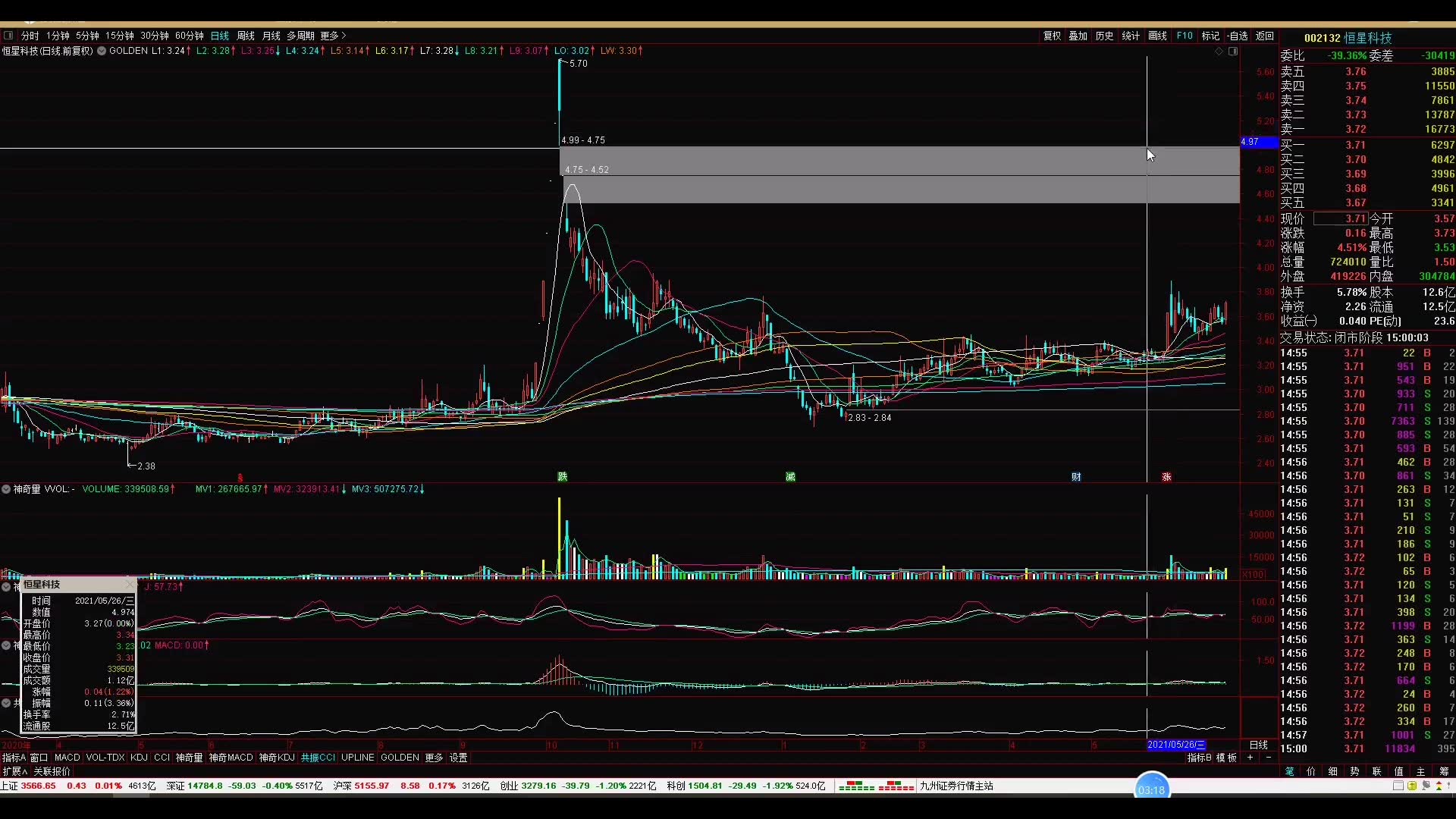Switch to 月线 monthly chart
1456x819 pixels.
[271, 36]
